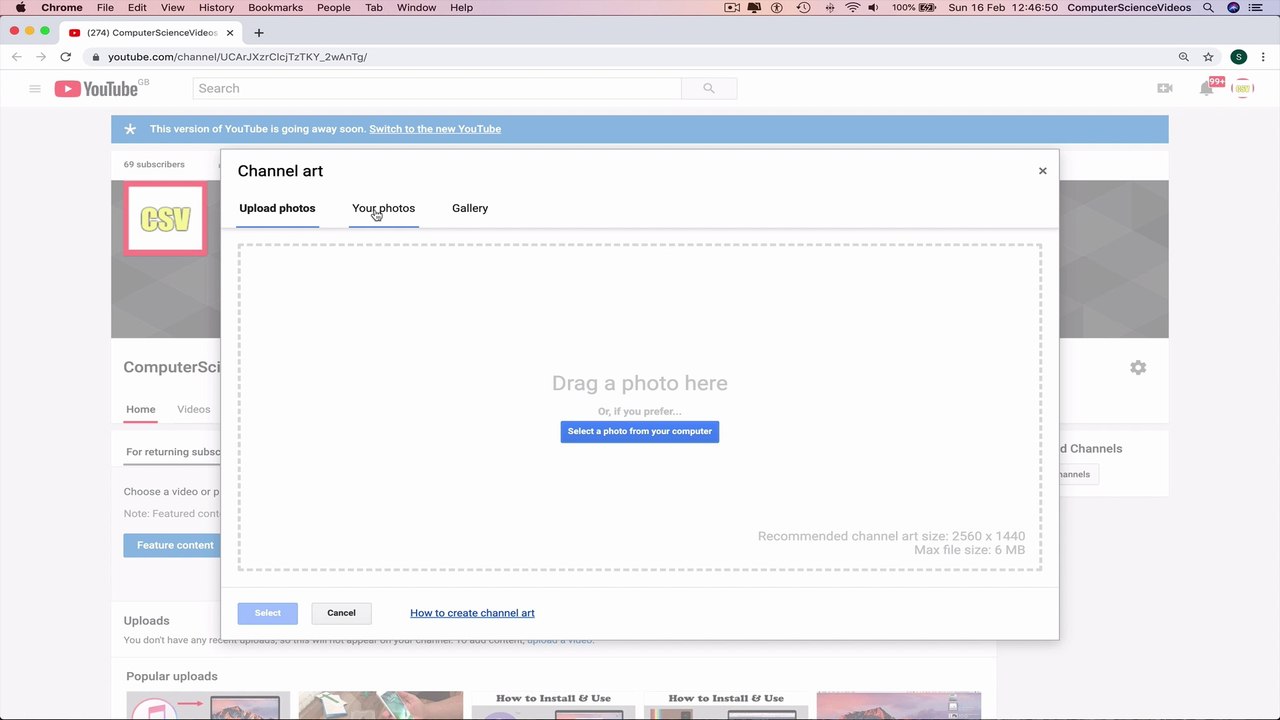Screen dimensions: 1280x720
Task: Open the Apple menu
Action: point(20,8)
